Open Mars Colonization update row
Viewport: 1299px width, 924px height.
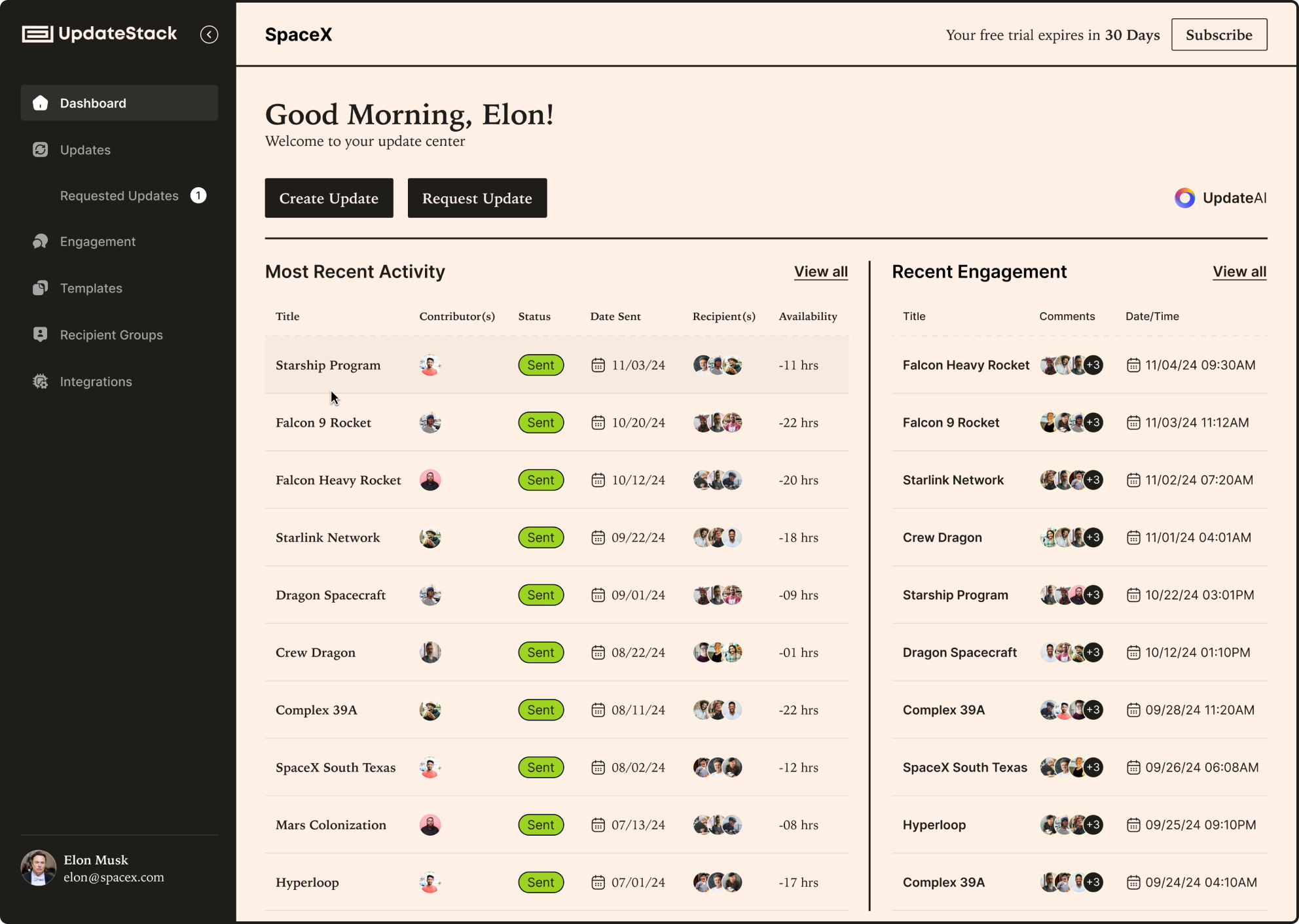coord(557,825)
